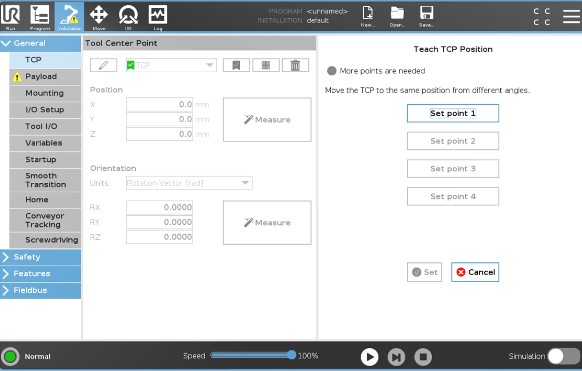Click the Y position field

tap(159, 119)
